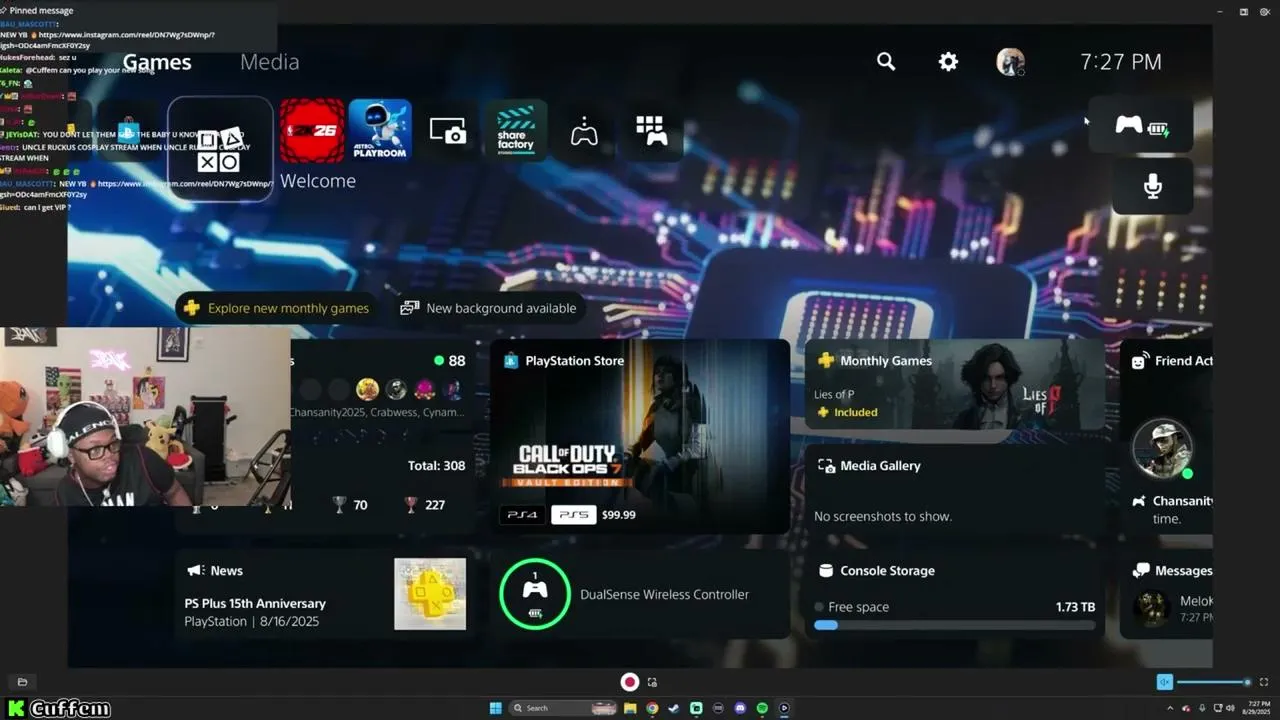Open the PS5 search icon

point(886,62)
